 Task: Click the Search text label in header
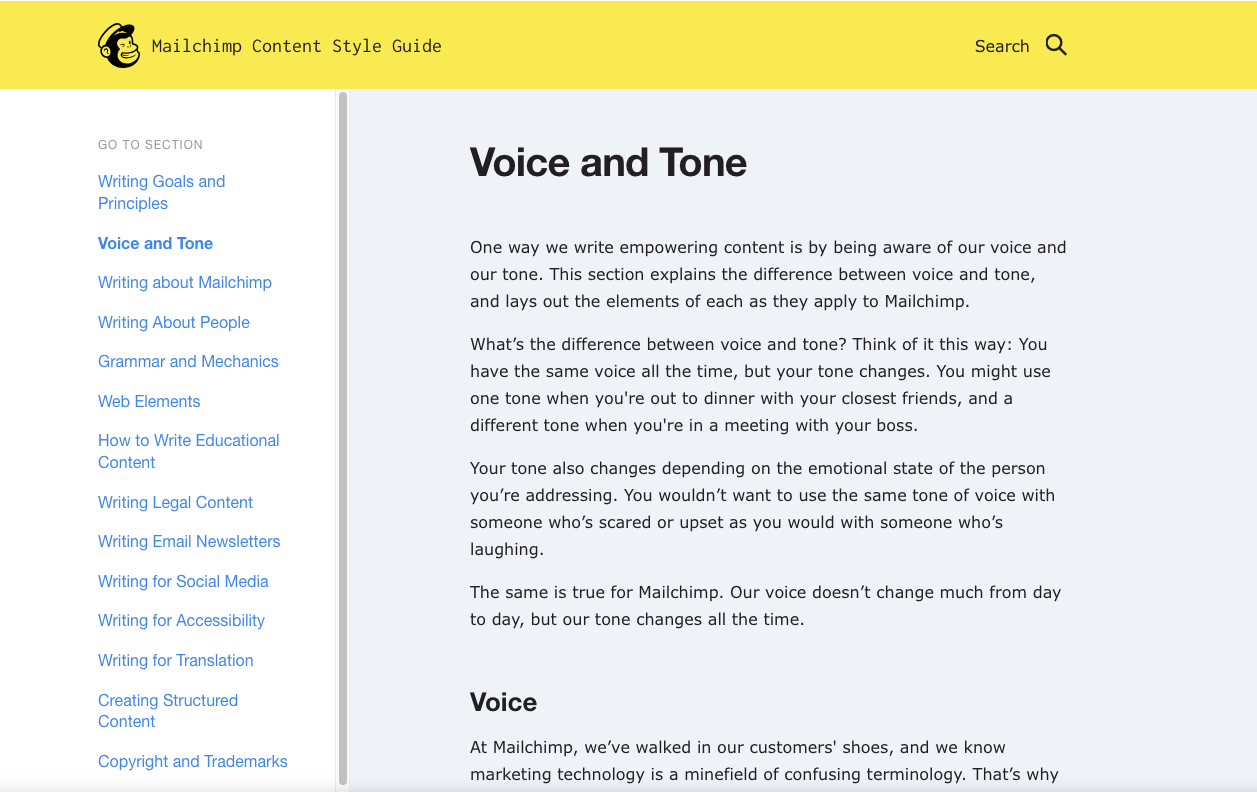pyautogui.click(x=1001, y=46)
